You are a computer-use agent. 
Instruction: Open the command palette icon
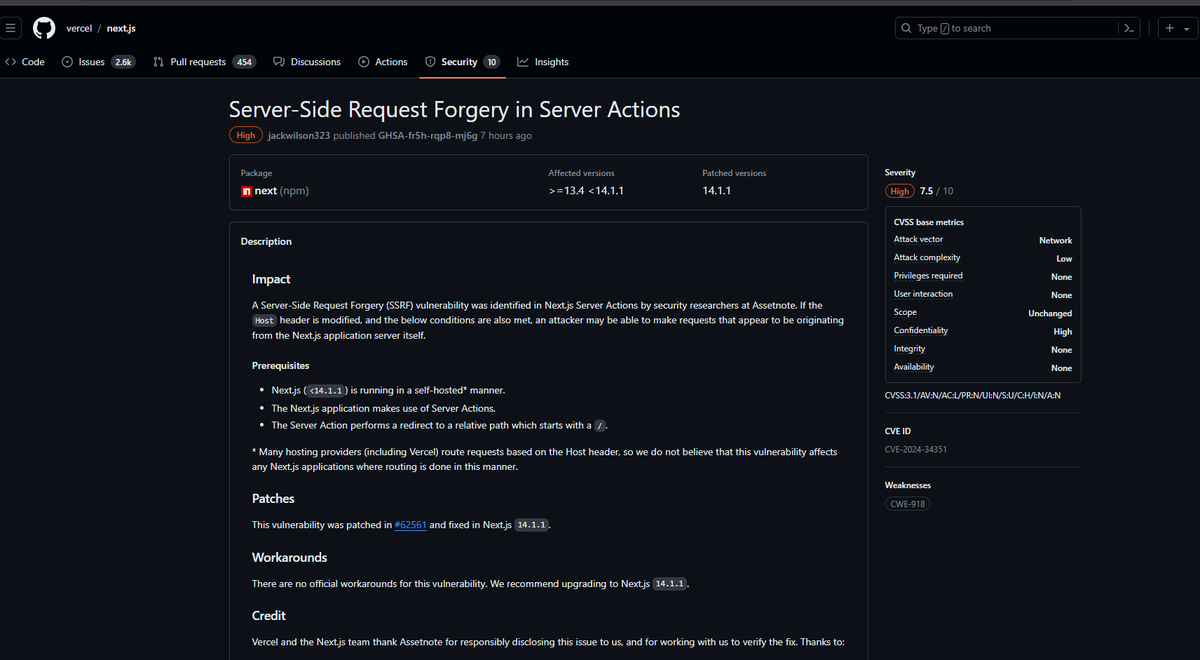click(x=1128, y=28)
